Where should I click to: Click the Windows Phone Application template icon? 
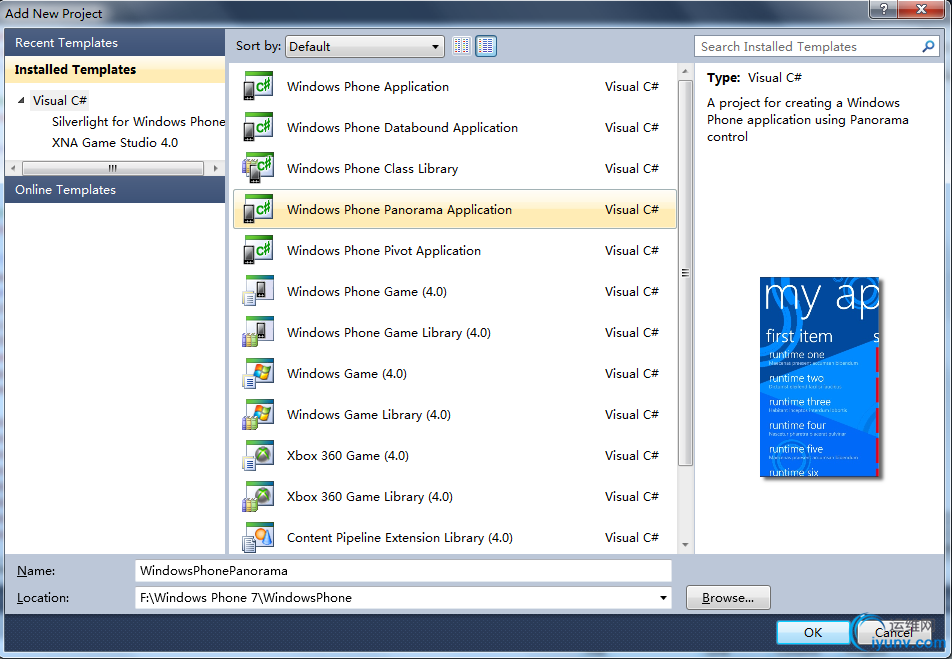click(x=258, y=86)
